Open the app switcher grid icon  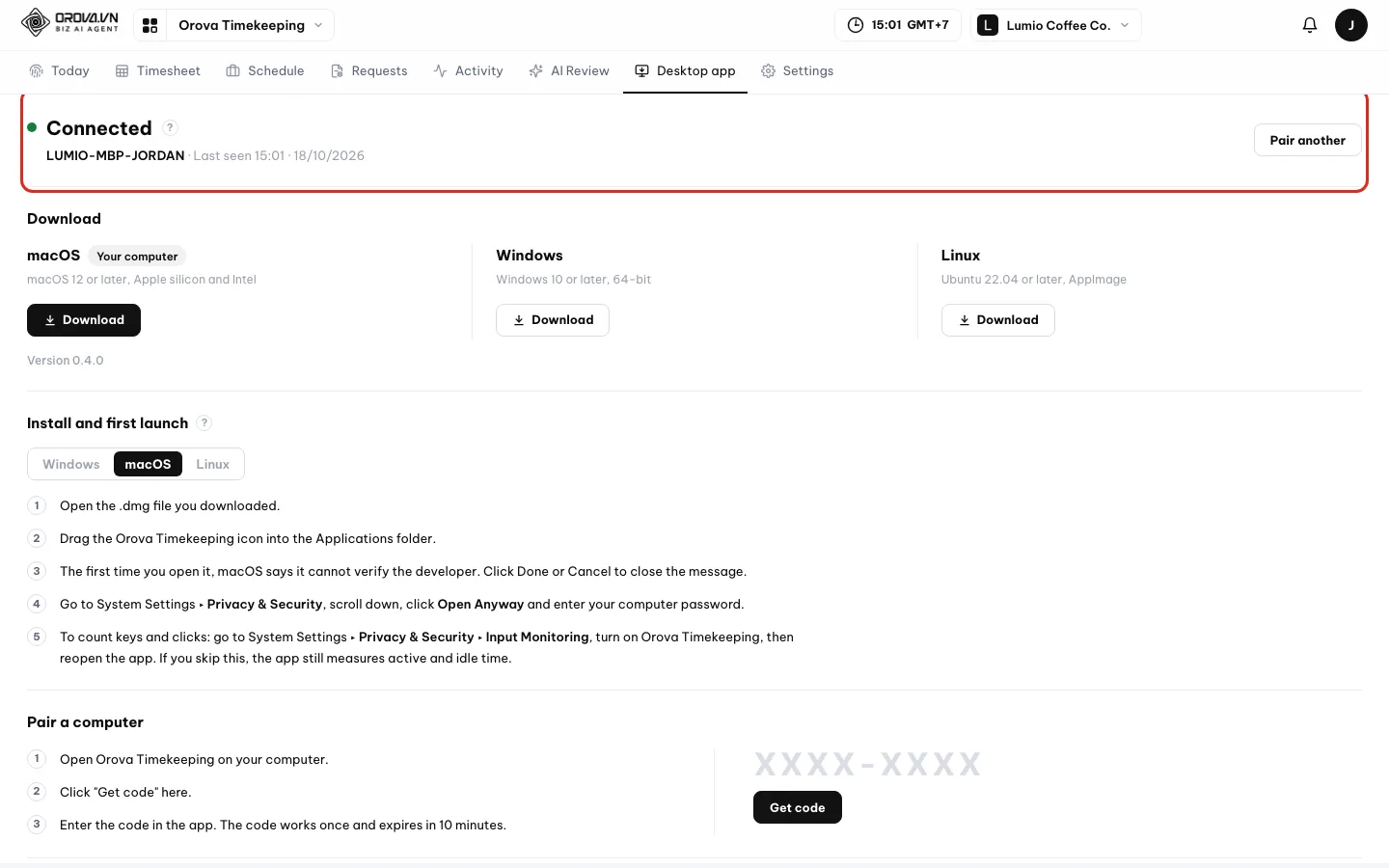[x=150, y=25]
